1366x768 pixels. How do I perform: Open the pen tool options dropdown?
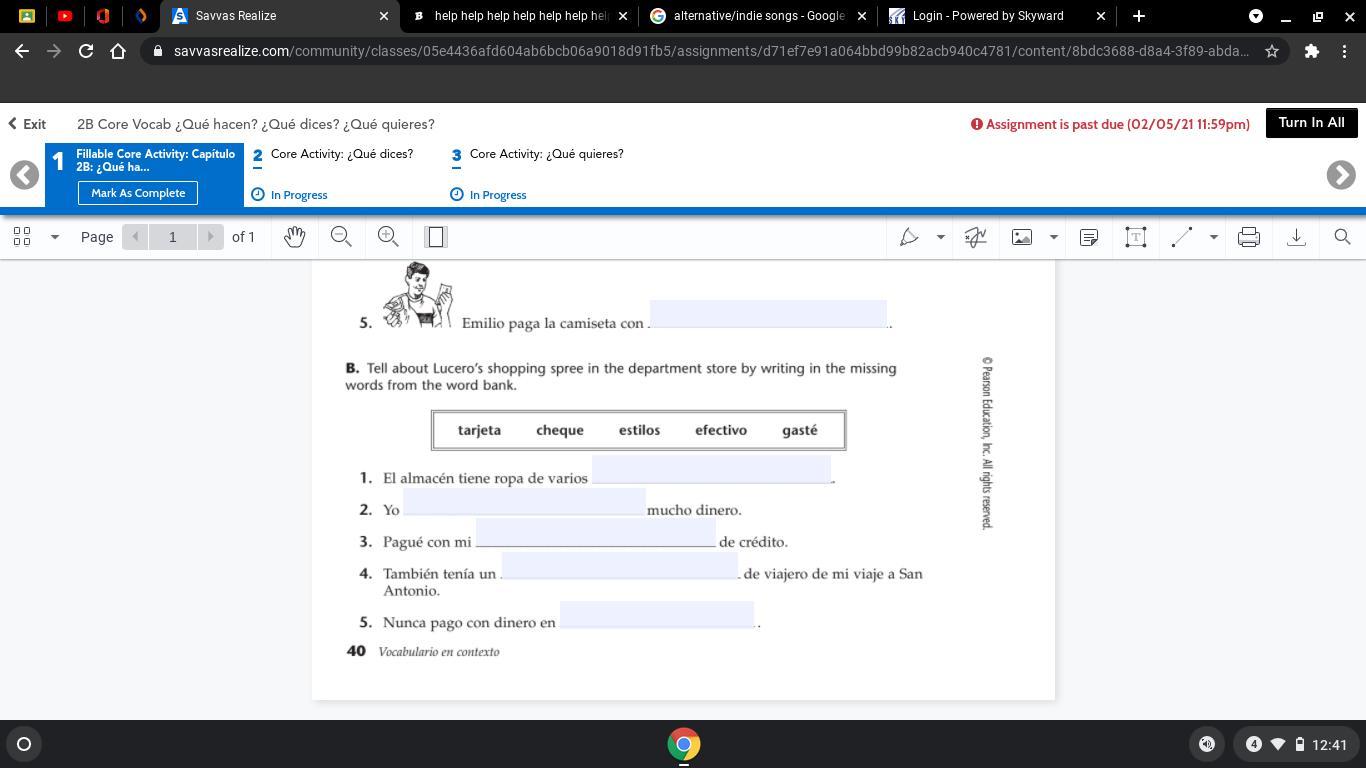coord(940,237)
